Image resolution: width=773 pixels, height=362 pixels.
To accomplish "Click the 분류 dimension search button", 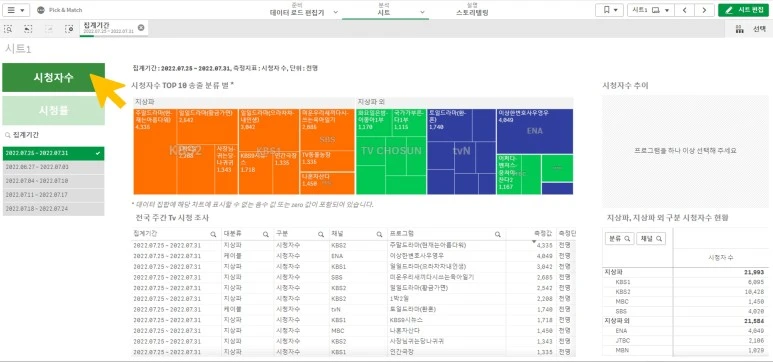I will click(619, 239).
